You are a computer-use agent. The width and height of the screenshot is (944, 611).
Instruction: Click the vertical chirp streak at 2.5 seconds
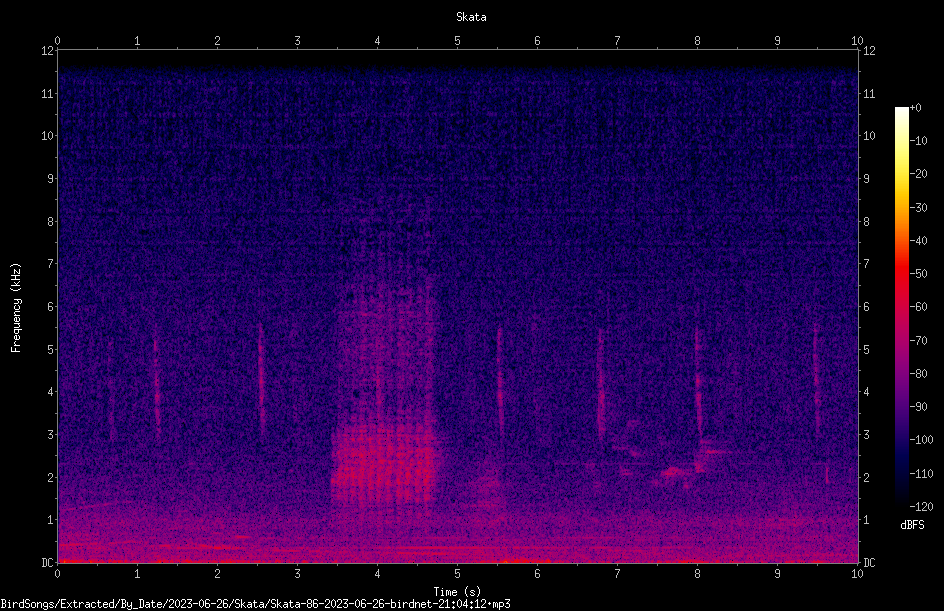click(261, 379)
